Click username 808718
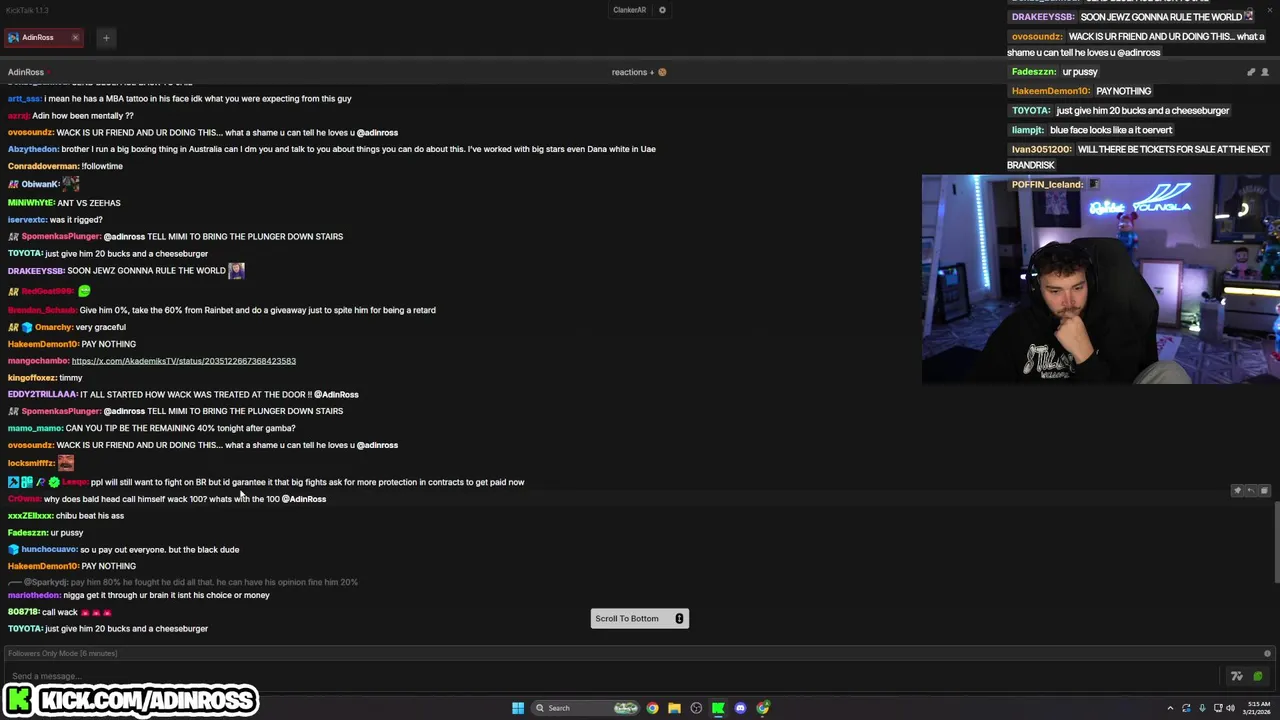1280x720 pixels. click(23, 612)
